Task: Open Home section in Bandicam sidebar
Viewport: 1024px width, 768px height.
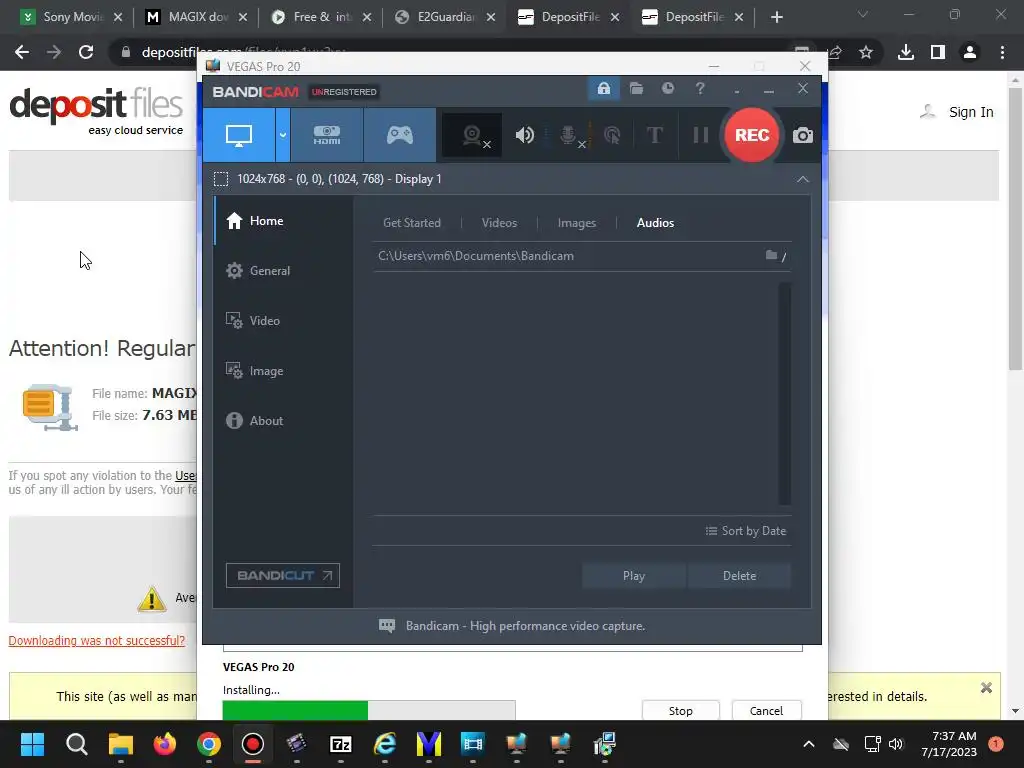Action: (x=283, y=221)
